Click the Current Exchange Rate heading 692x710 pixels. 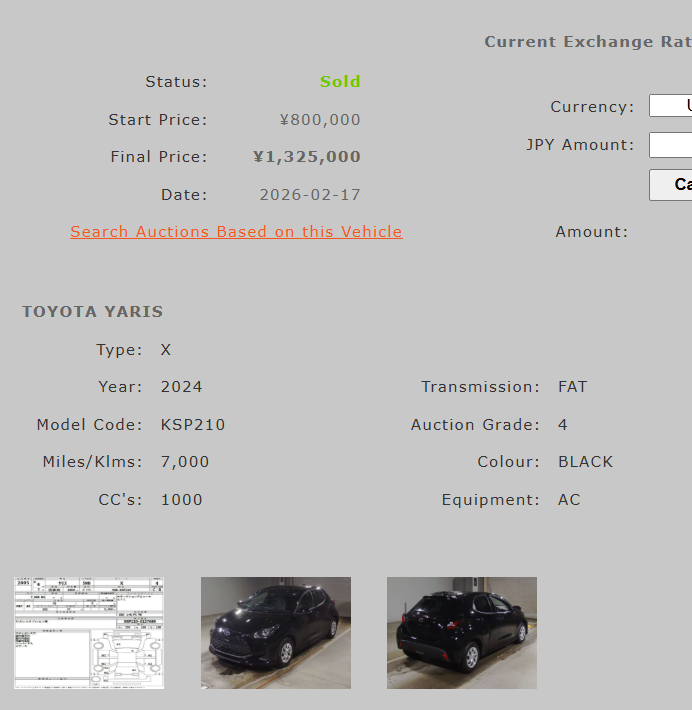588,42
